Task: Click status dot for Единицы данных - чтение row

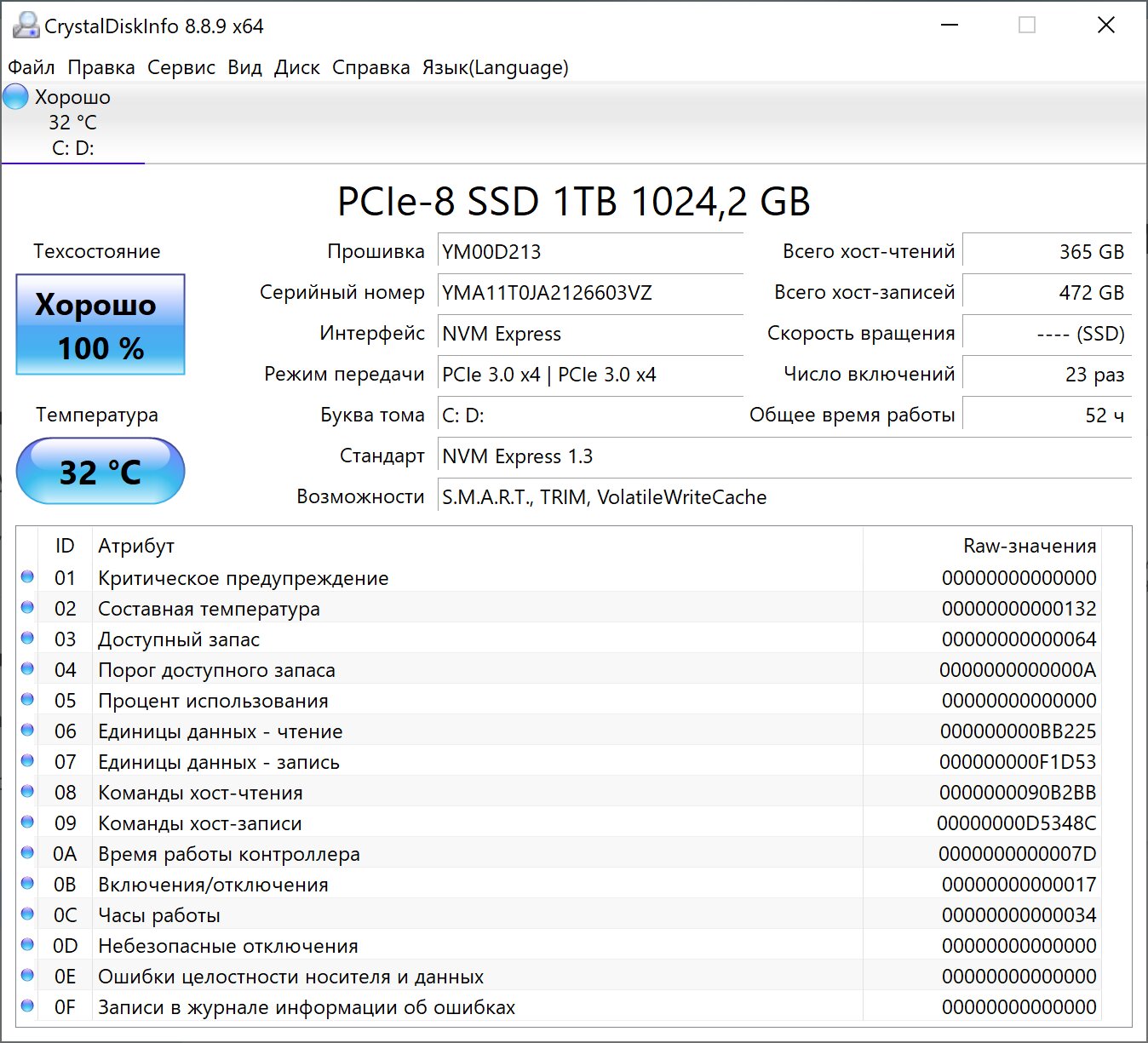Action: pos(27,731)
